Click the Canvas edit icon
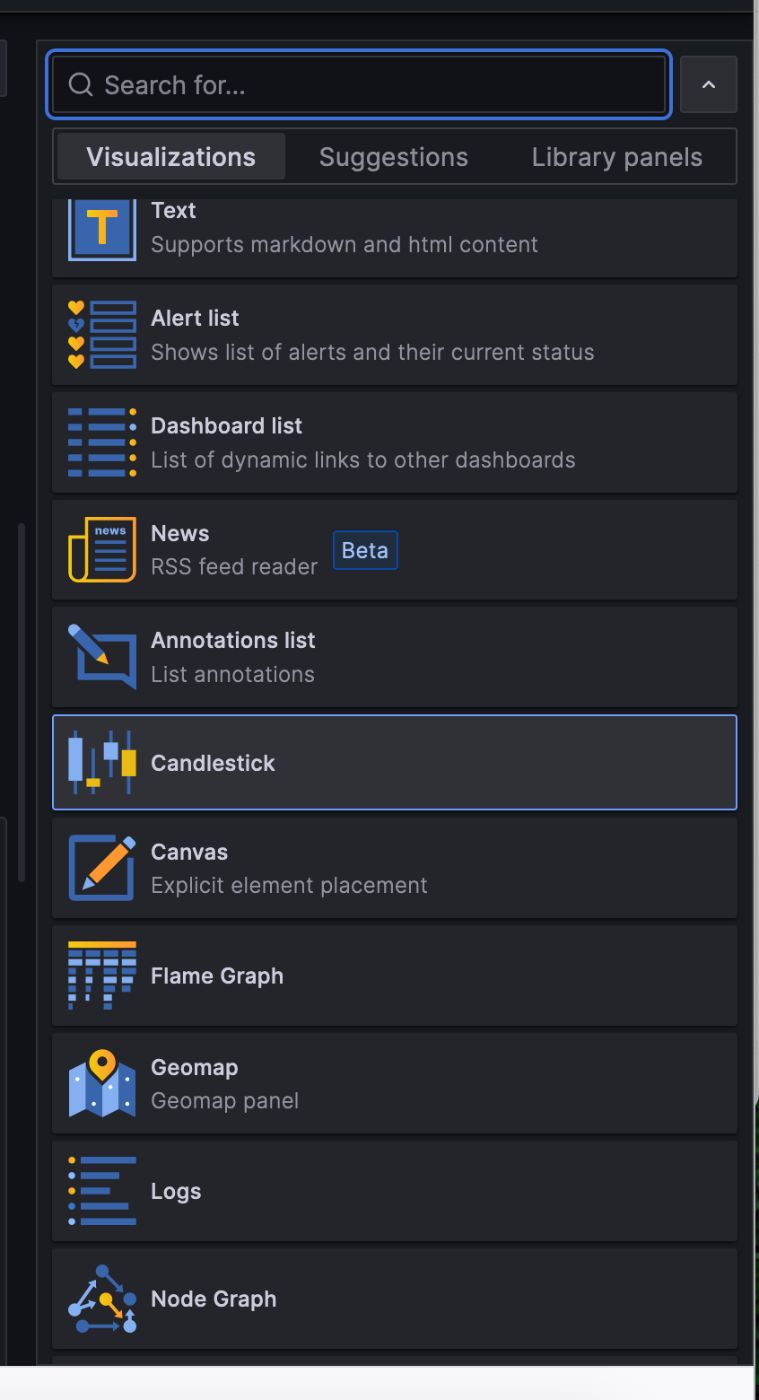The height and width of the screenshot is (1400, 759). [x=102, y=868]
